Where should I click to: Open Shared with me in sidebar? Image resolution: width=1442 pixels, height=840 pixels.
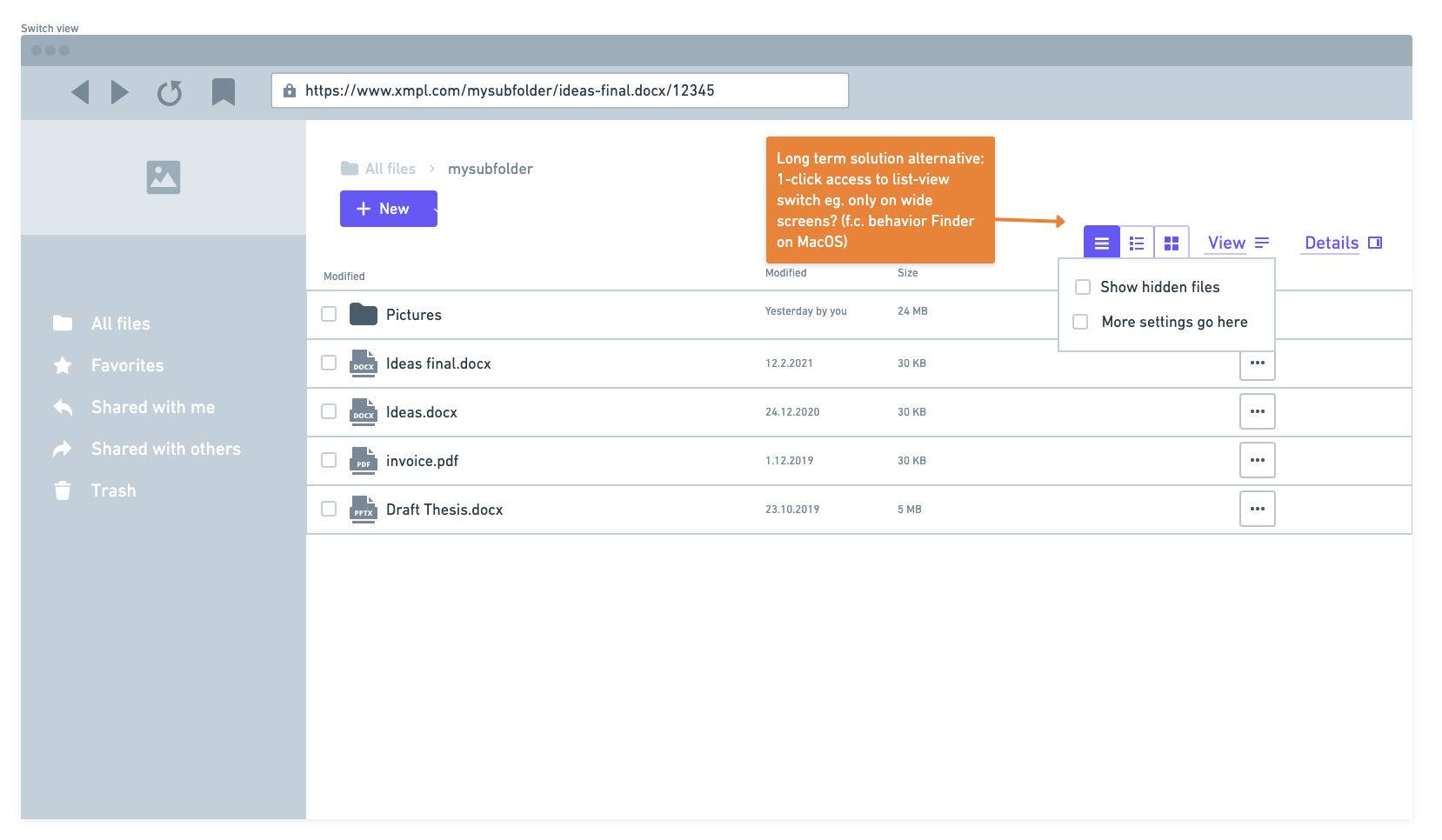(153, 407)
